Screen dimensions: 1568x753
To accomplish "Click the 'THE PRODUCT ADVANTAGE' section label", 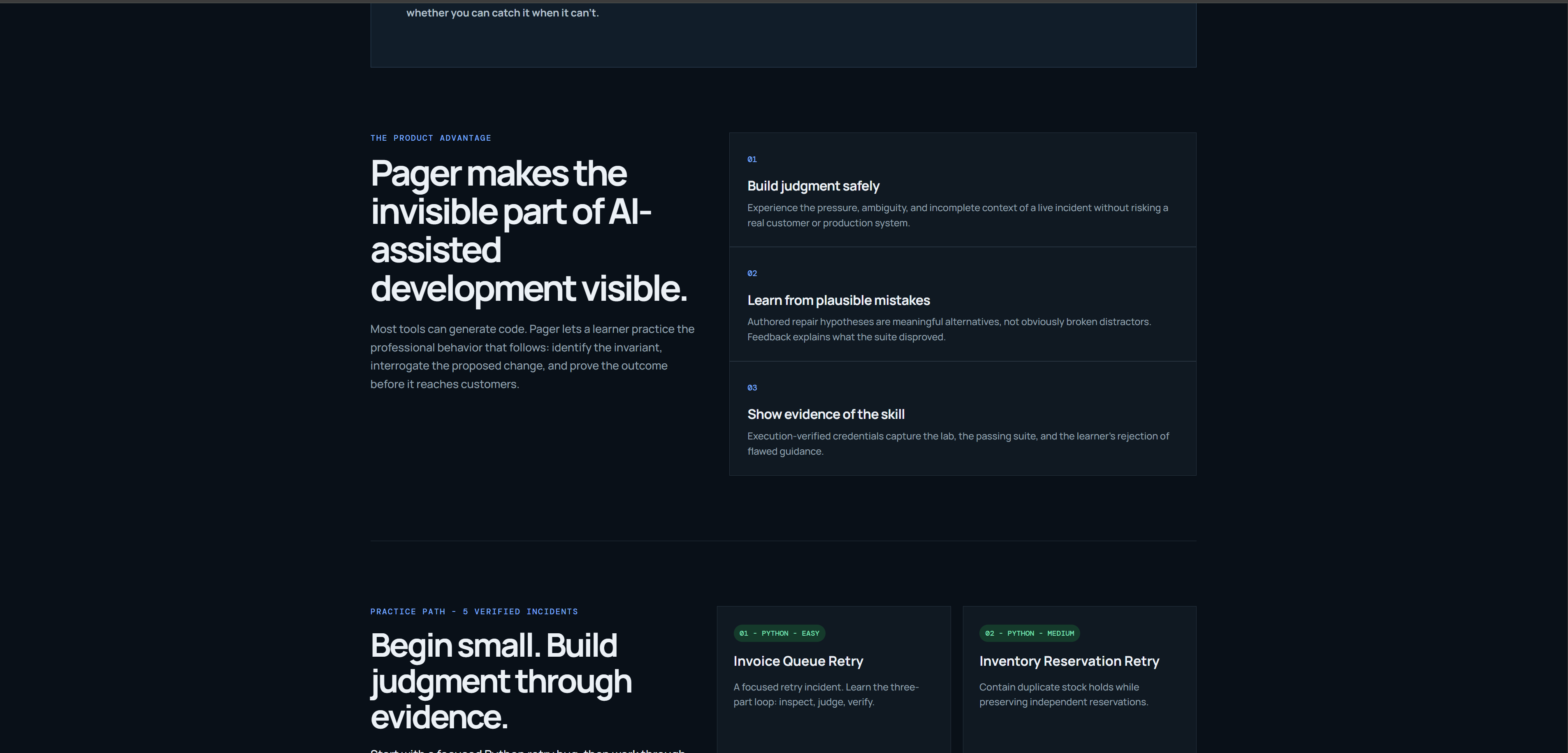I will [x=430, y=138].
